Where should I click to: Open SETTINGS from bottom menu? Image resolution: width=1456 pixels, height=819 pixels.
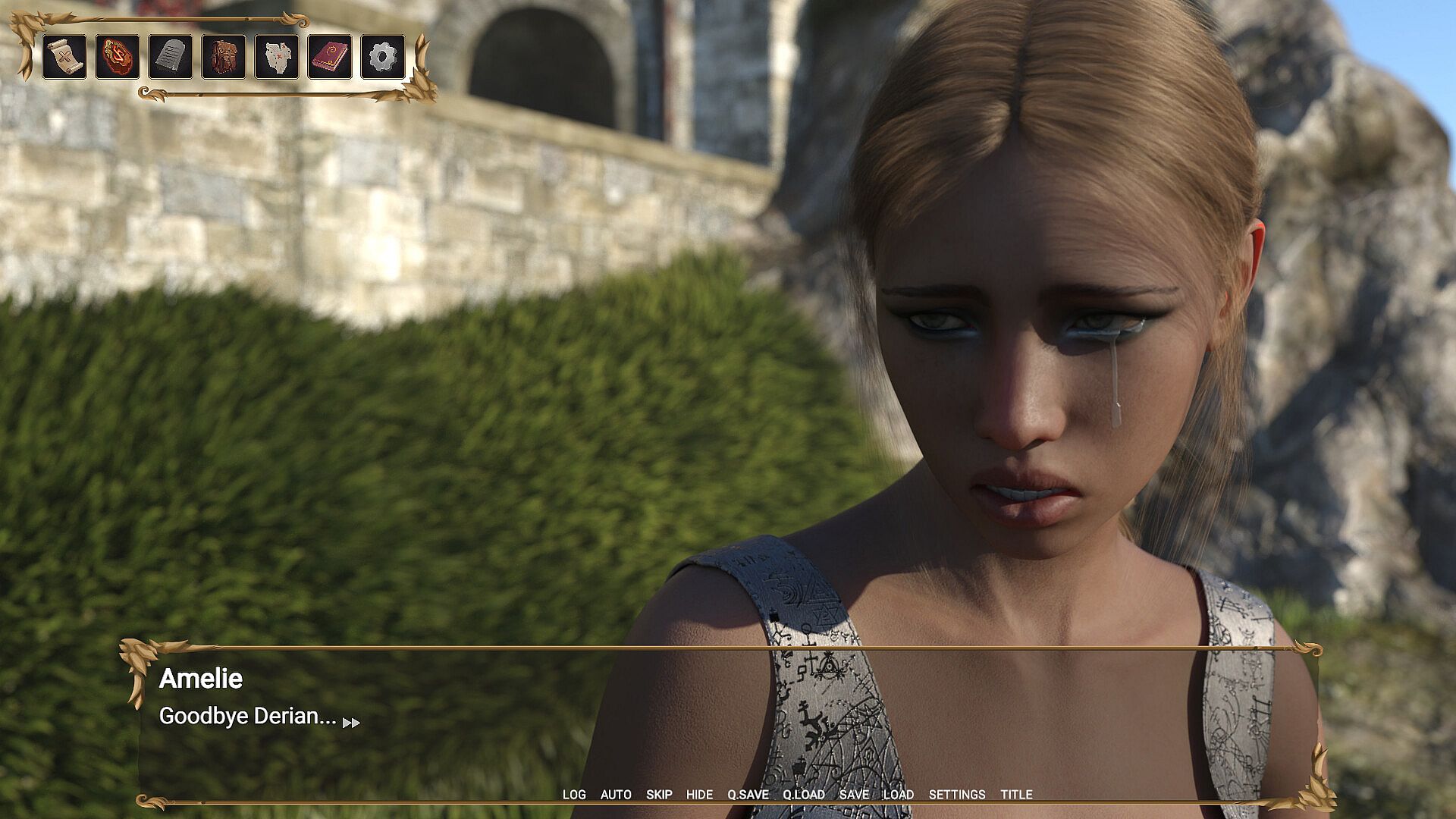pos(957,795)
